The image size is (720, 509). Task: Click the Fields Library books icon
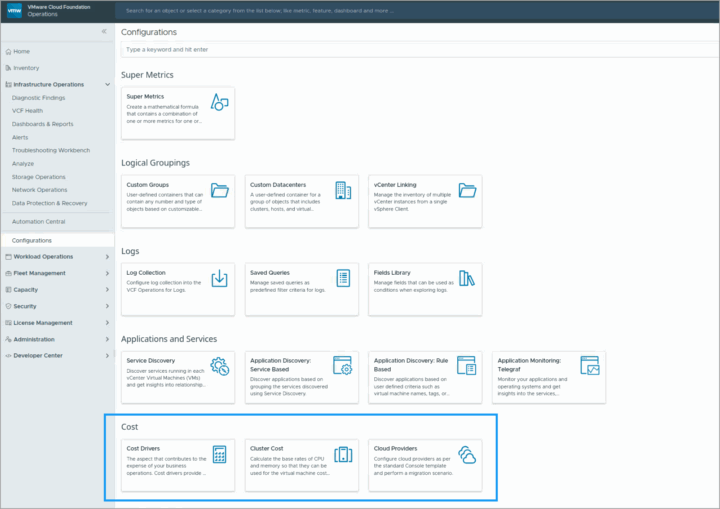[x=467, y=278]
